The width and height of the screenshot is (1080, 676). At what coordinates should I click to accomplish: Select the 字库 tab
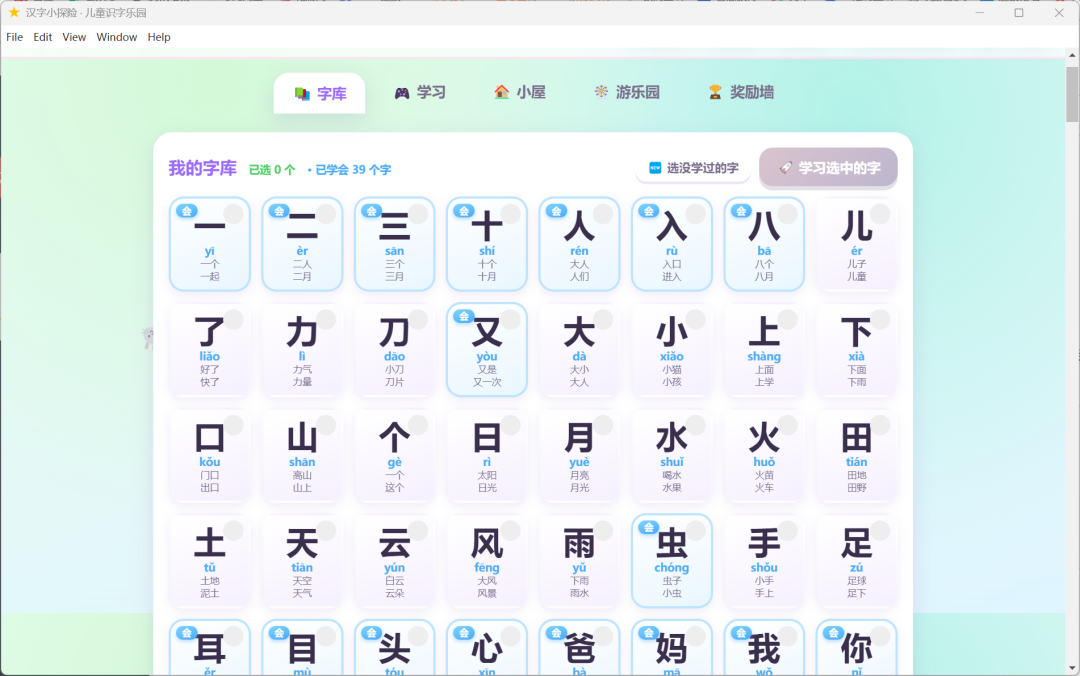320,93
